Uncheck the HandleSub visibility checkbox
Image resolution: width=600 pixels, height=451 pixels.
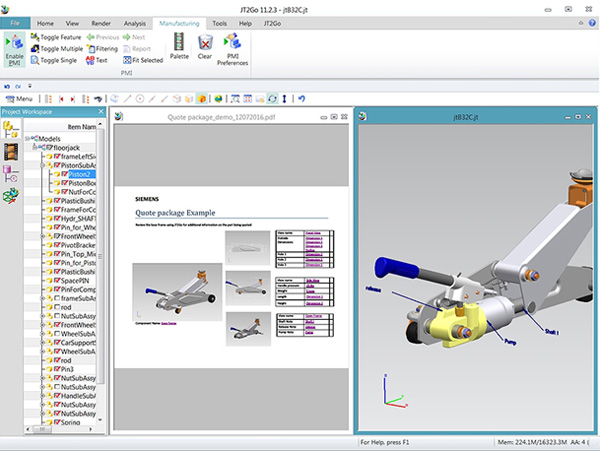click(57, 396)
